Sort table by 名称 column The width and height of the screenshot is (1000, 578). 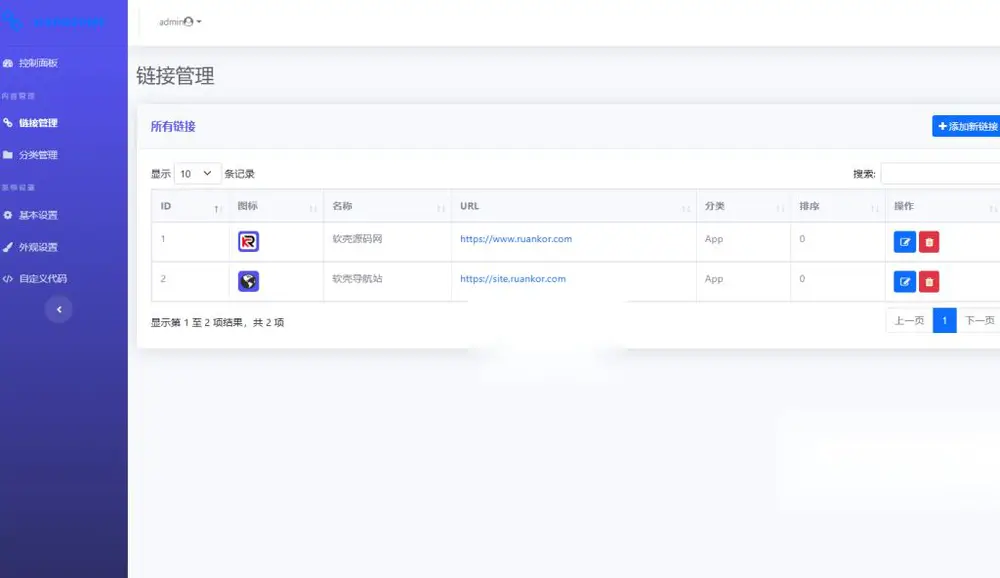tap(388, 206)
